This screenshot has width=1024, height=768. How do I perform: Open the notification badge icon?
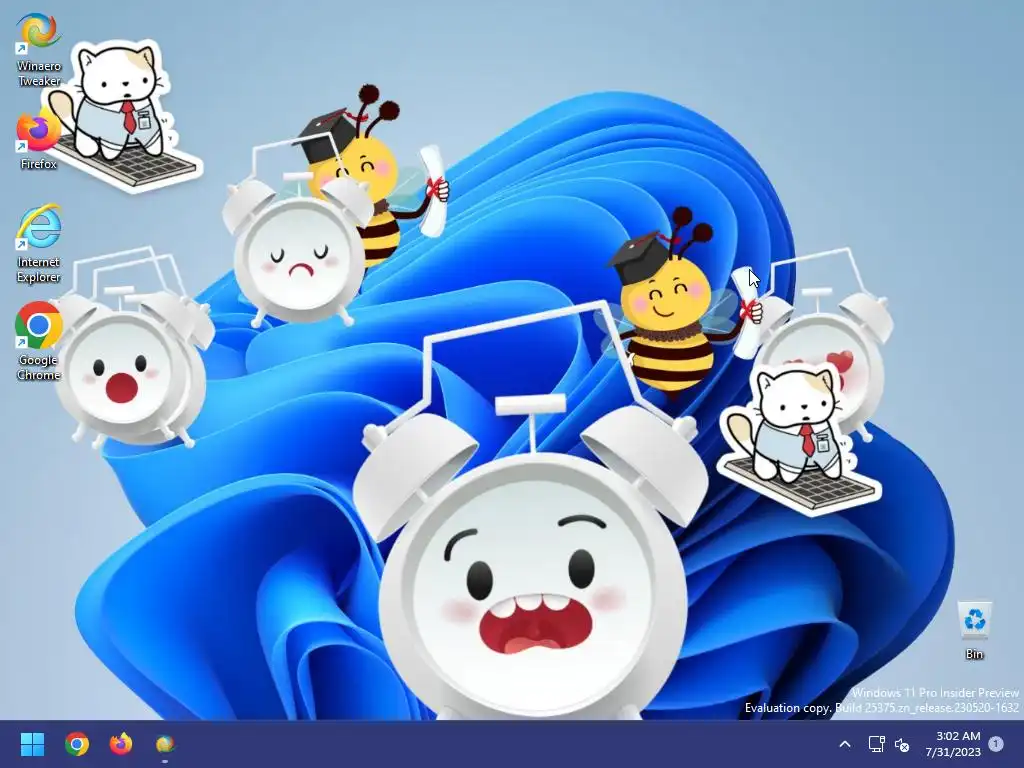pyautogui.click(x=996, y=744)
